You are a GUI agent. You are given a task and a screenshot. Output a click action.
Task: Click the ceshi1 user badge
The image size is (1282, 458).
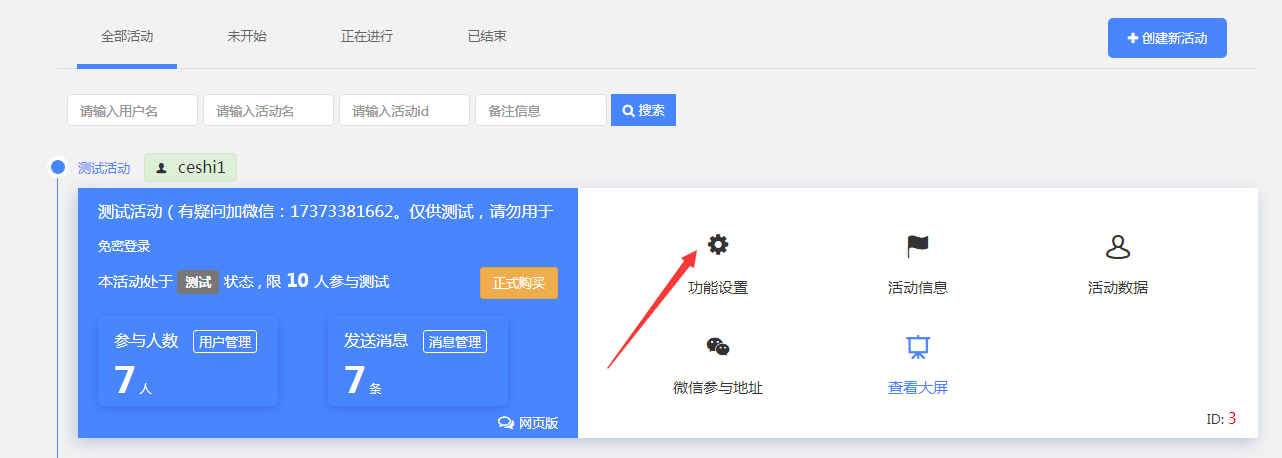pyautogui.click(x=191, y=168)
